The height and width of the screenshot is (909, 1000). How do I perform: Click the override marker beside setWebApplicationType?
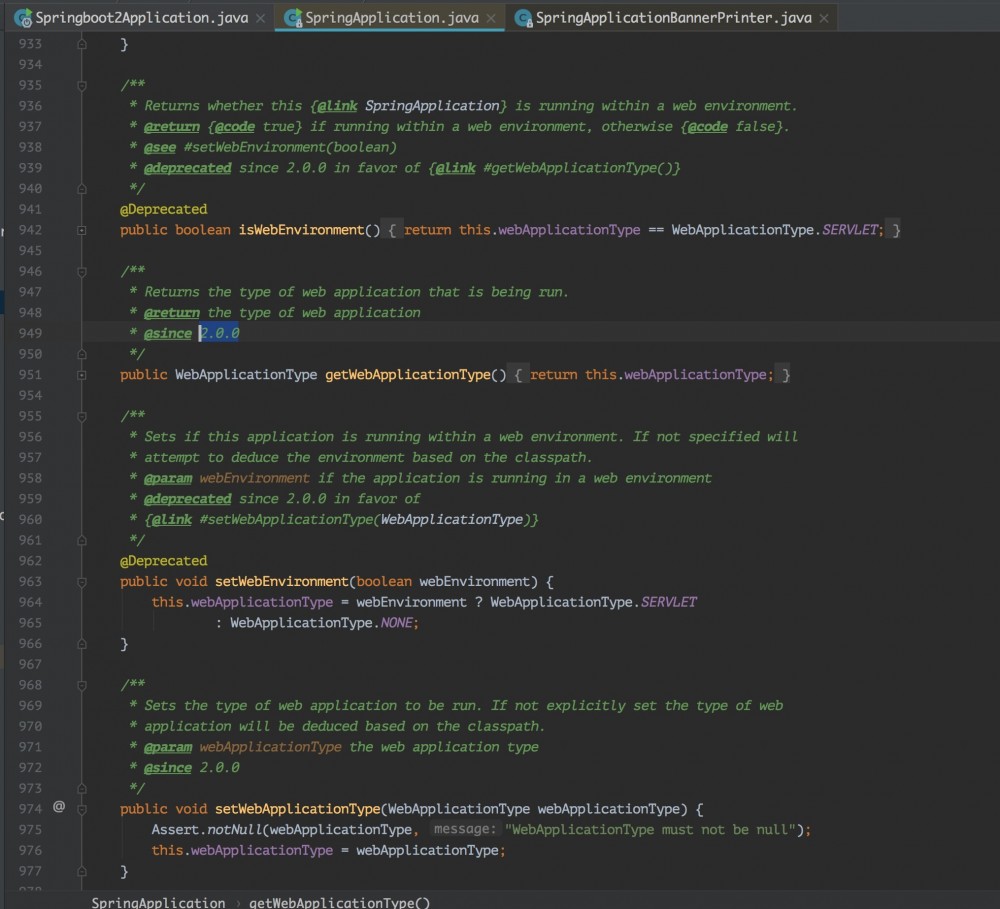coord(57,806)
